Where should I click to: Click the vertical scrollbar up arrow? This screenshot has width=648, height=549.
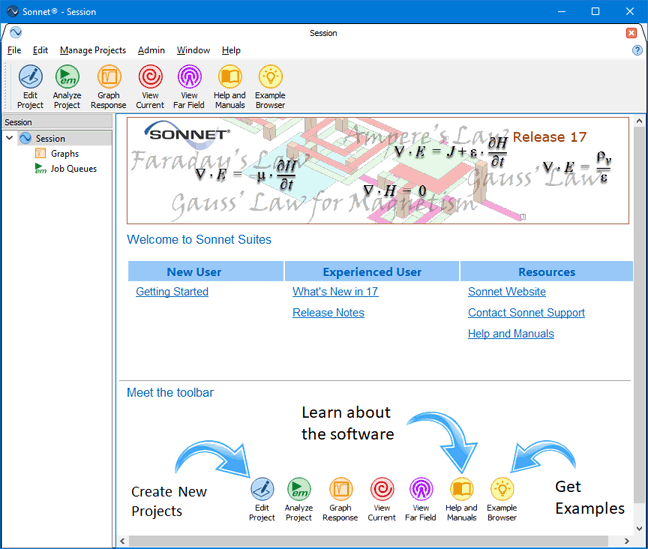pos(639,121)
